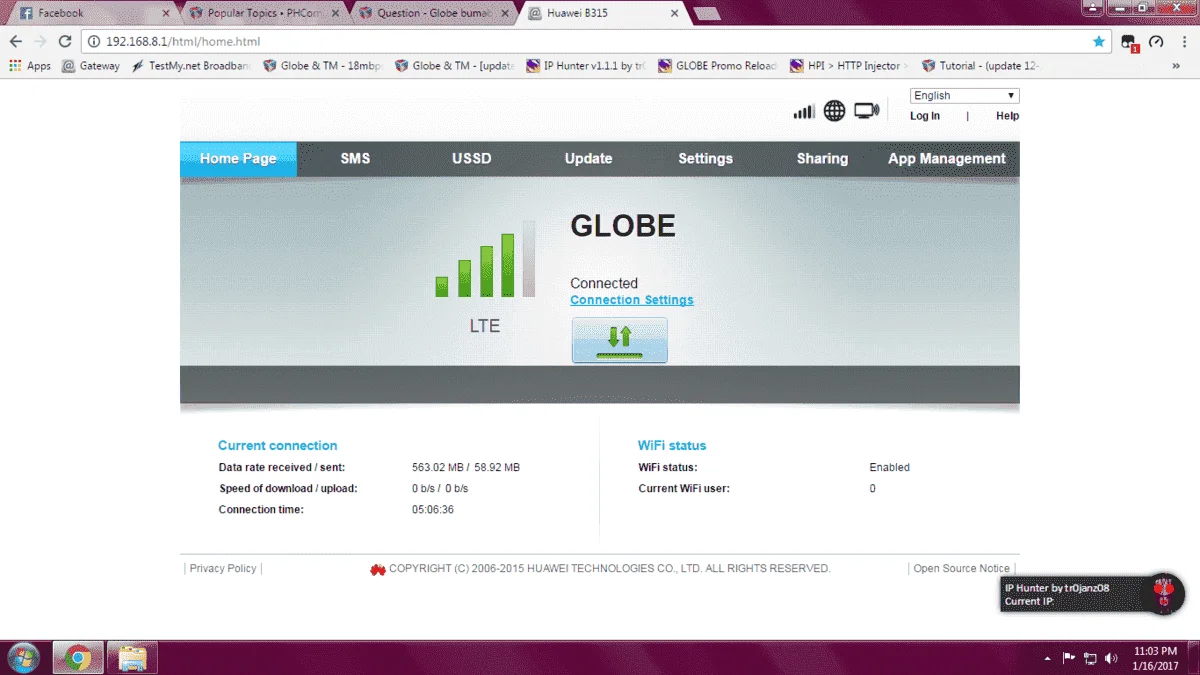Open the Globe & TM - [update bookmark
This screenshot has height=675, width=1200.
point(454,66)
